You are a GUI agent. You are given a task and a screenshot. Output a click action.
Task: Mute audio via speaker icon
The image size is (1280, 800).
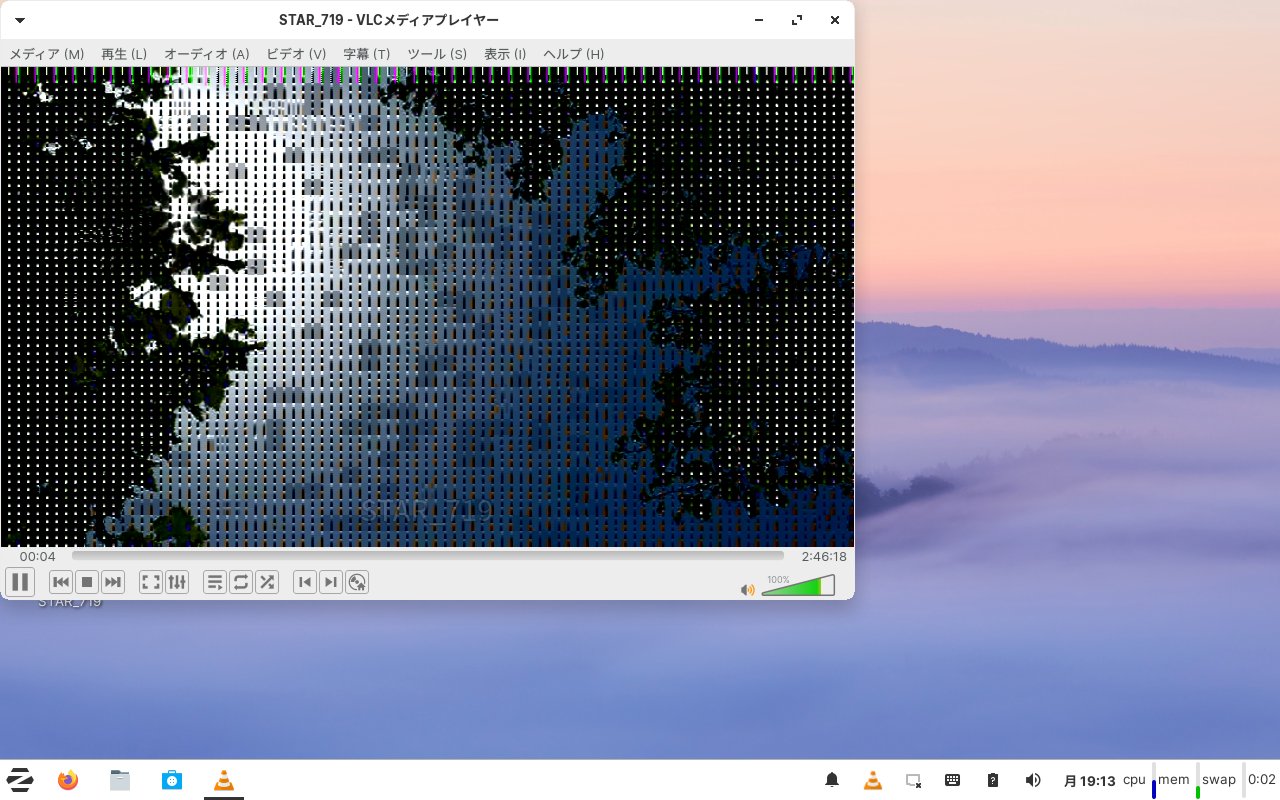tap(747, 590)
